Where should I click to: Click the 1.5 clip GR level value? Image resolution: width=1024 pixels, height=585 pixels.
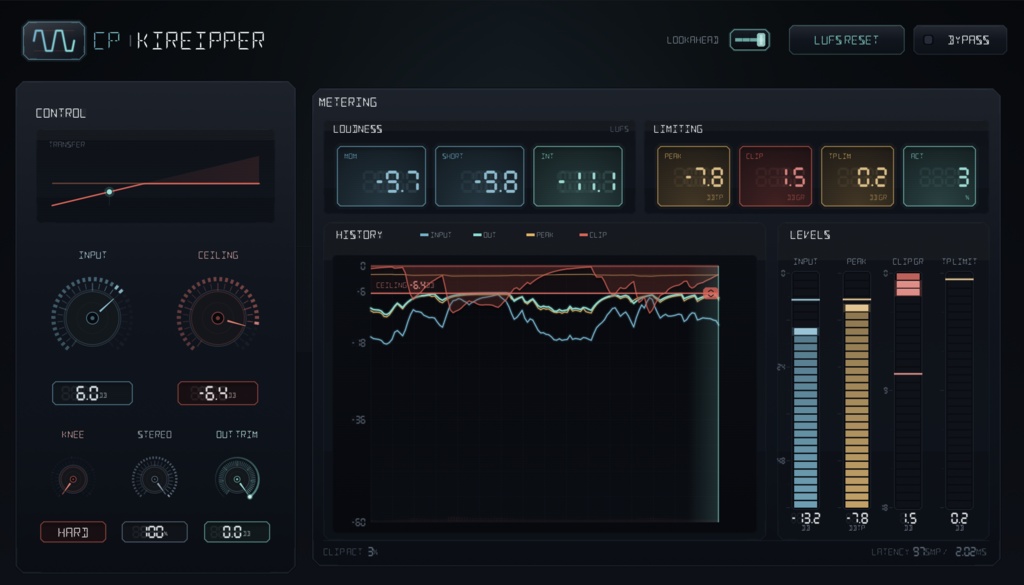point(908,520)
